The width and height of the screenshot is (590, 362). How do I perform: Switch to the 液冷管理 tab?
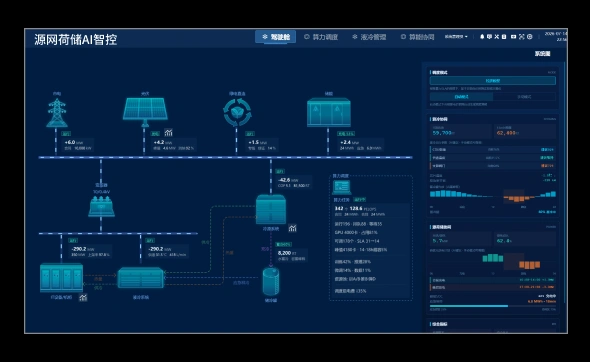369,37
